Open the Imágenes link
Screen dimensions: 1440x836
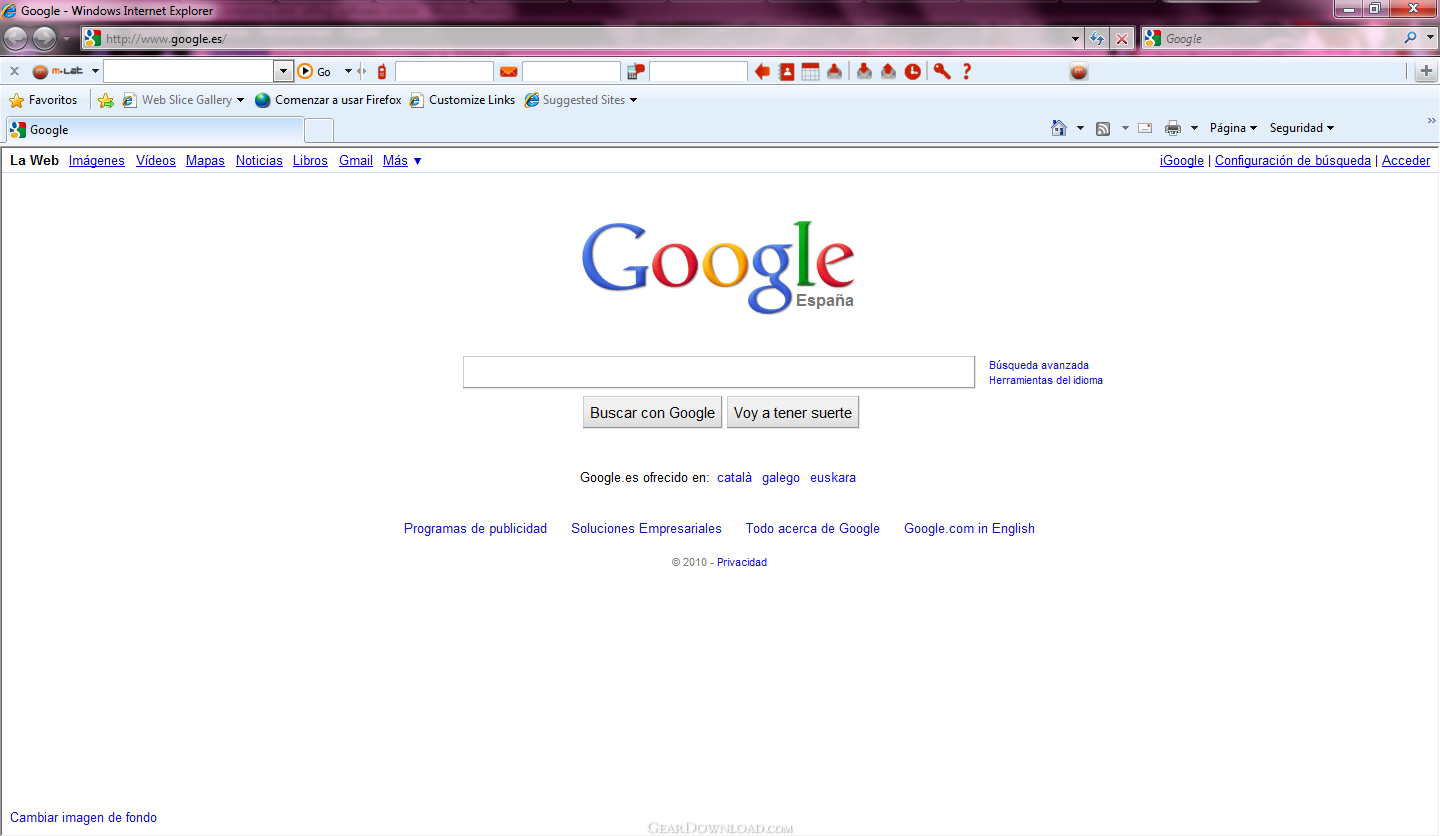click(97, 160)
